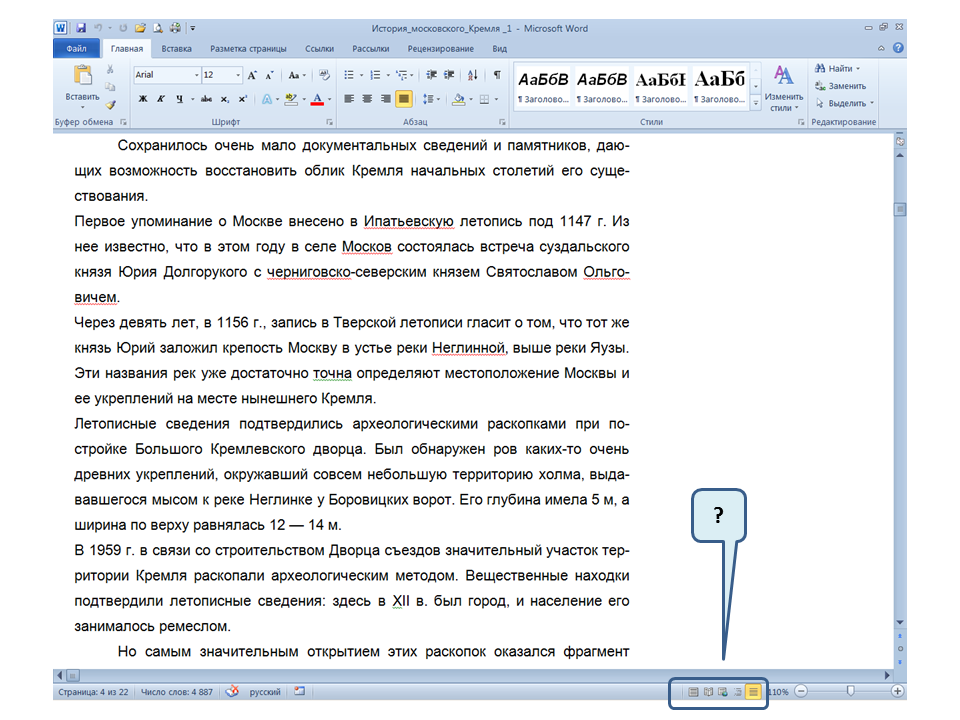The image size is (960, 720).
Task: Toggle justify alignment button
Action: click(403, 99)
